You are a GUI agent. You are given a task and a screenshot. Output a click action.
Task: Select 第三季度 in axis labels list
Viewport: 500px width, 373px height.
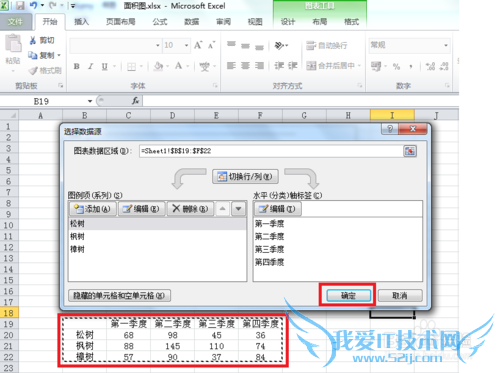(269, 249)
